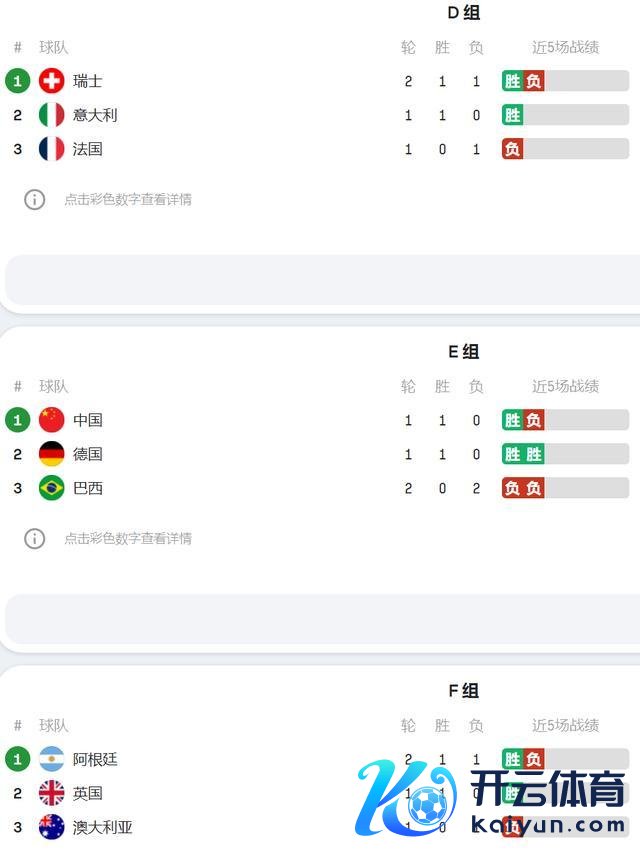Click the 球队 column header in D组
The height and width of the screenshot is (858, 640).
click(54, 47)
